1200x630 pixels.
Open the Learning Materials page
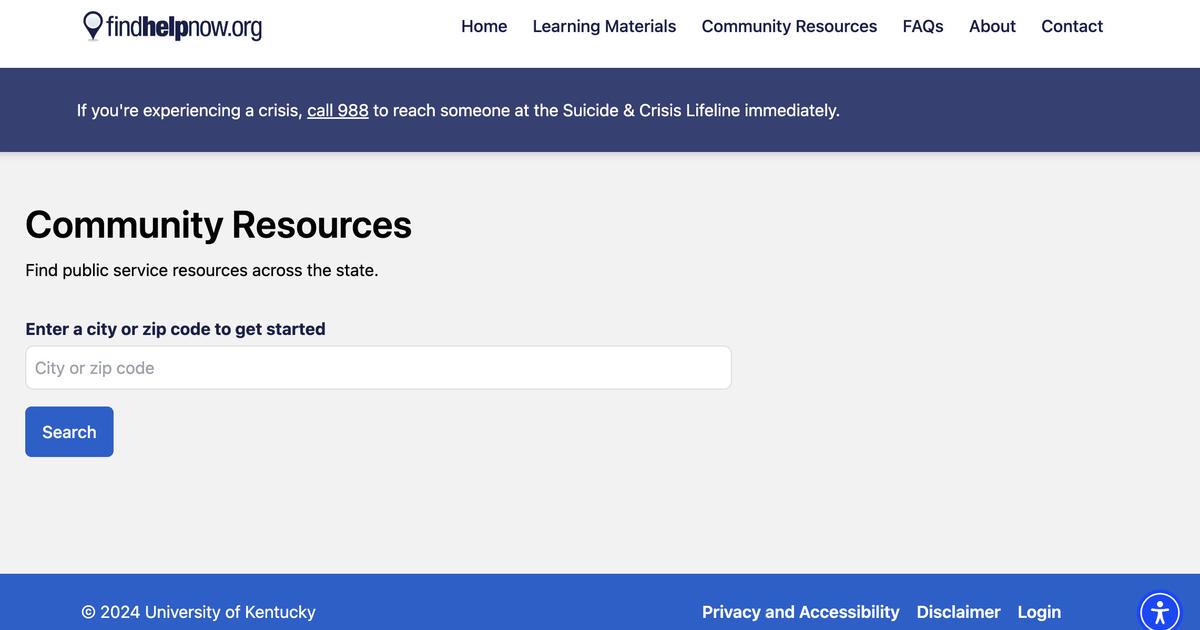click(604, 26)
